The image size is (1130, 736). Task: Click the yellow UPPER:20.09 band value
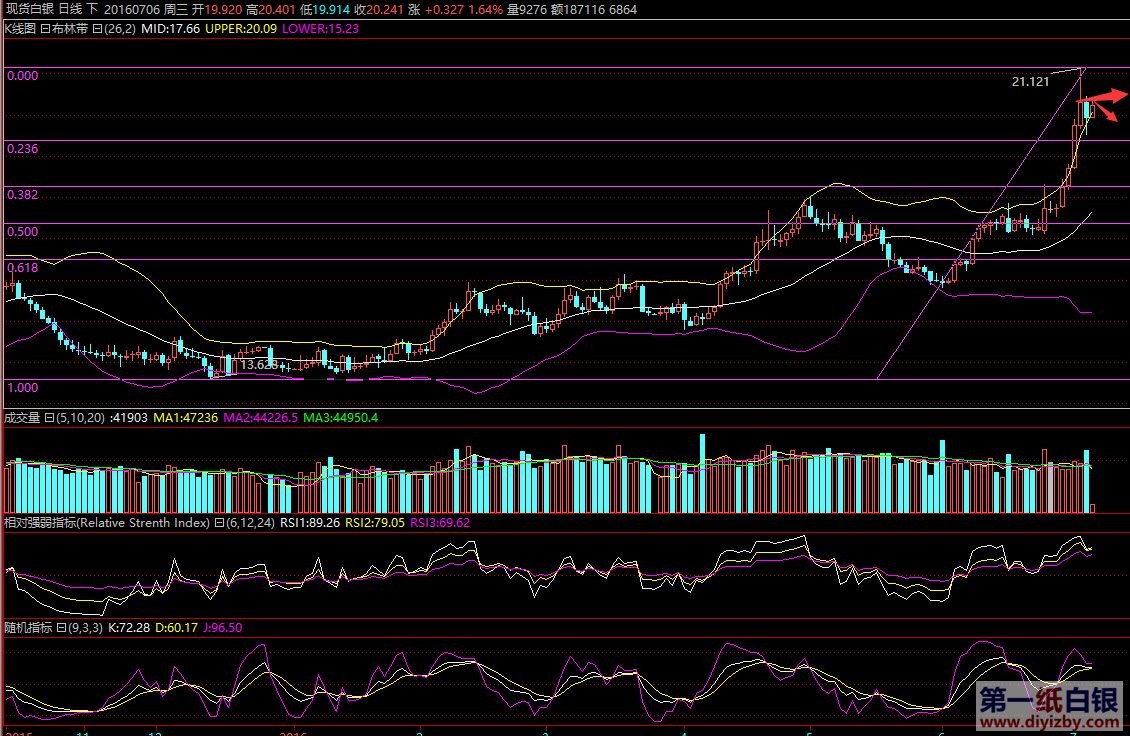(x=240, y=29)
